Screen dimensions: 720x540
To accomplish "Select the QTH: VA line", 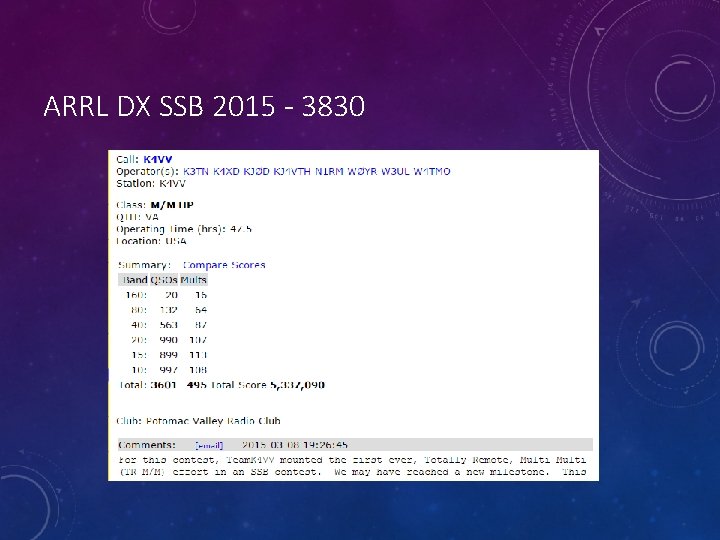I will point(137,217).
